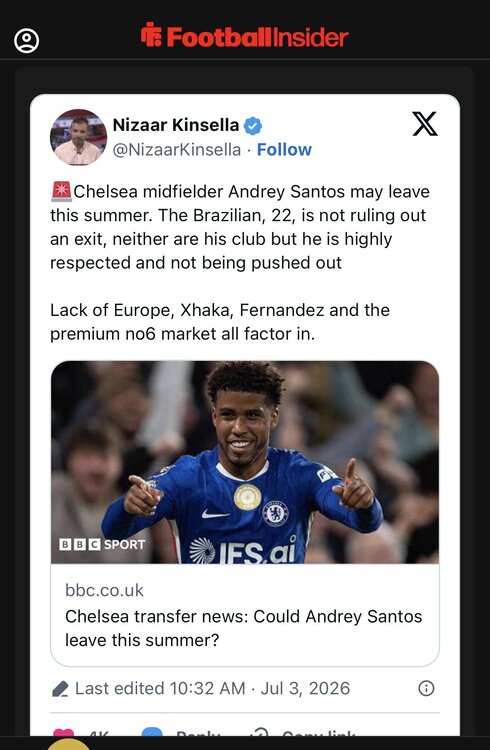This screenshot has width=490, height=750.
Task: Open Andrey Santos article image
Action: [x=245, y=462]
